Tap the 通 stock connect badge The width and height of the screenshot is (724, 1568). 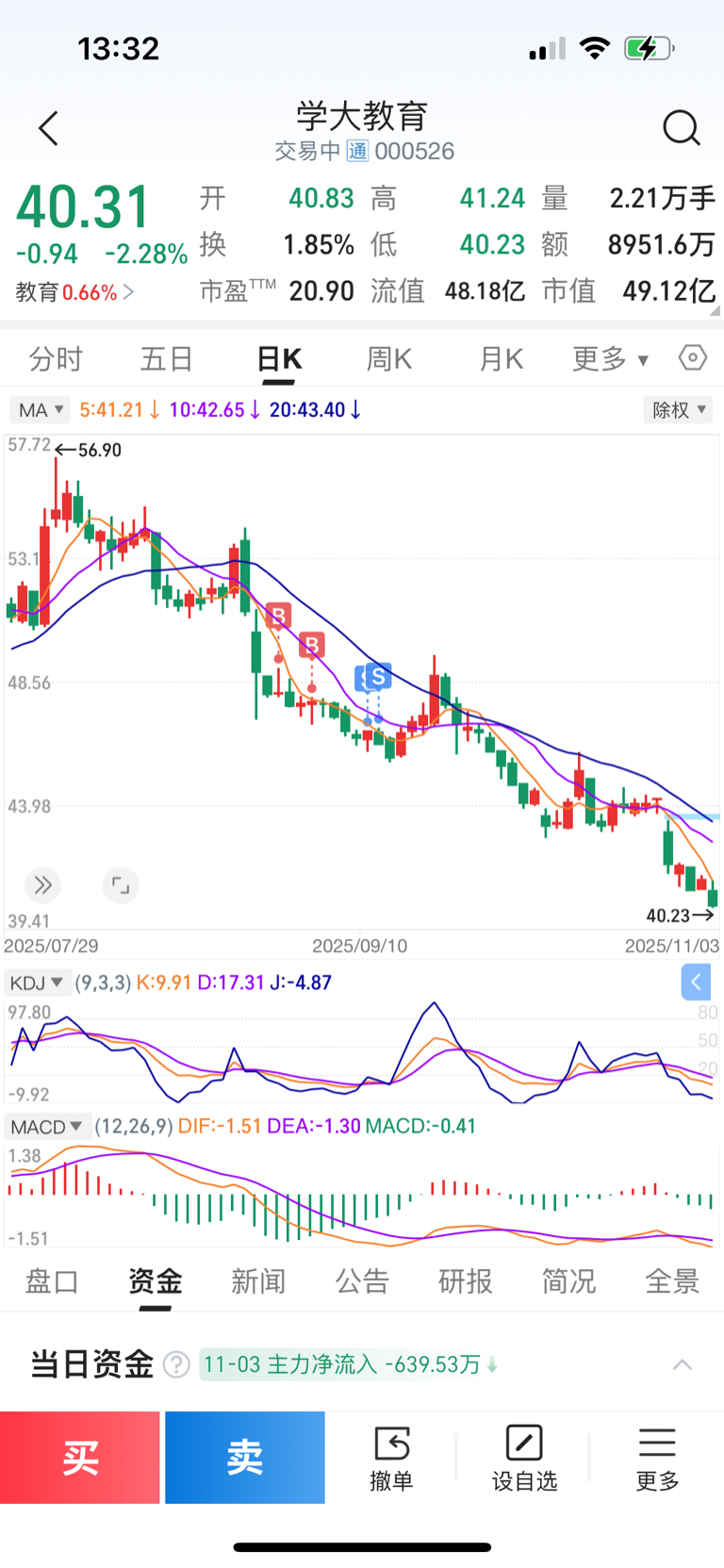pos(357,151)
